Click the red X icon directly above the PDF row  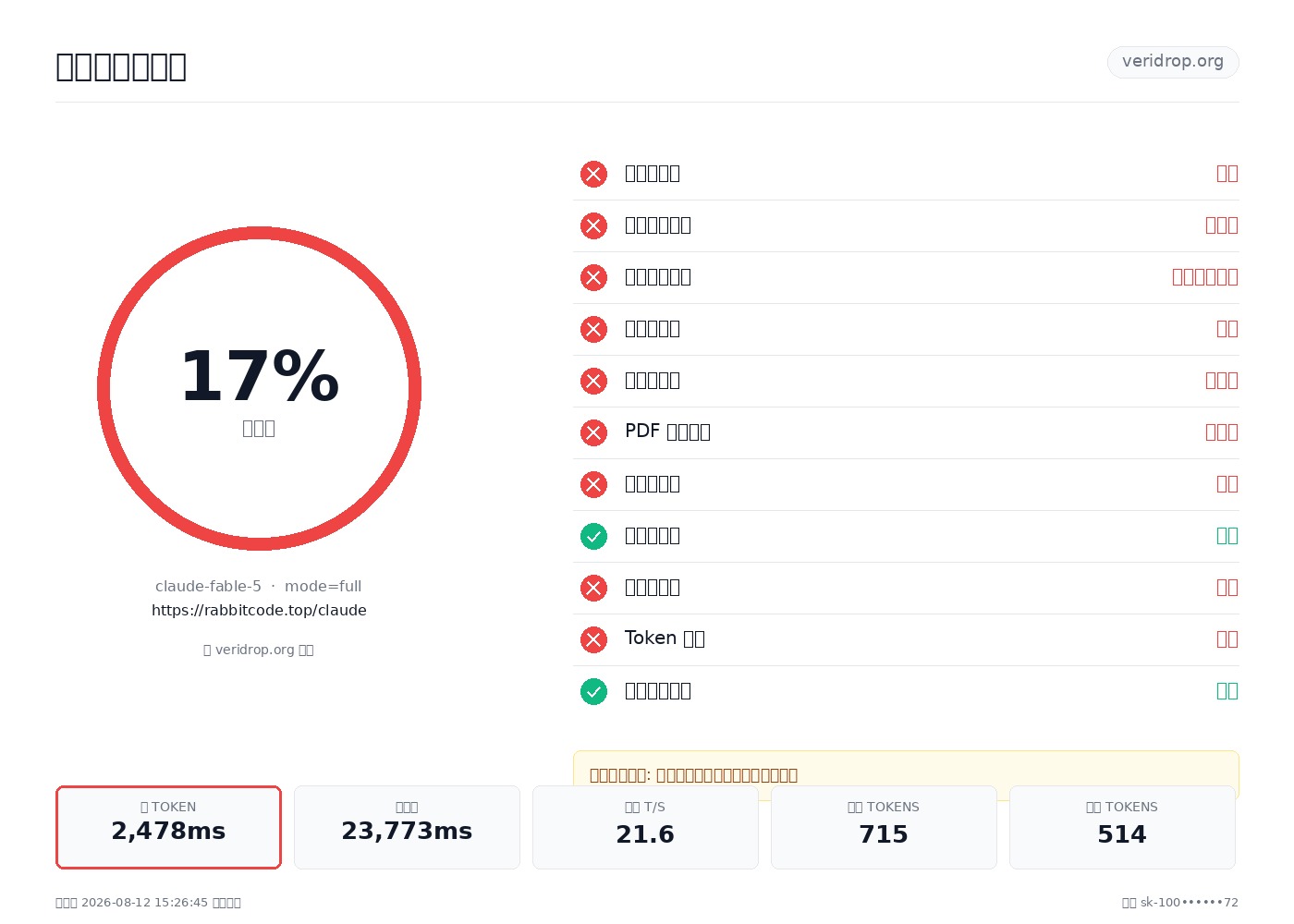coord(593,381)
